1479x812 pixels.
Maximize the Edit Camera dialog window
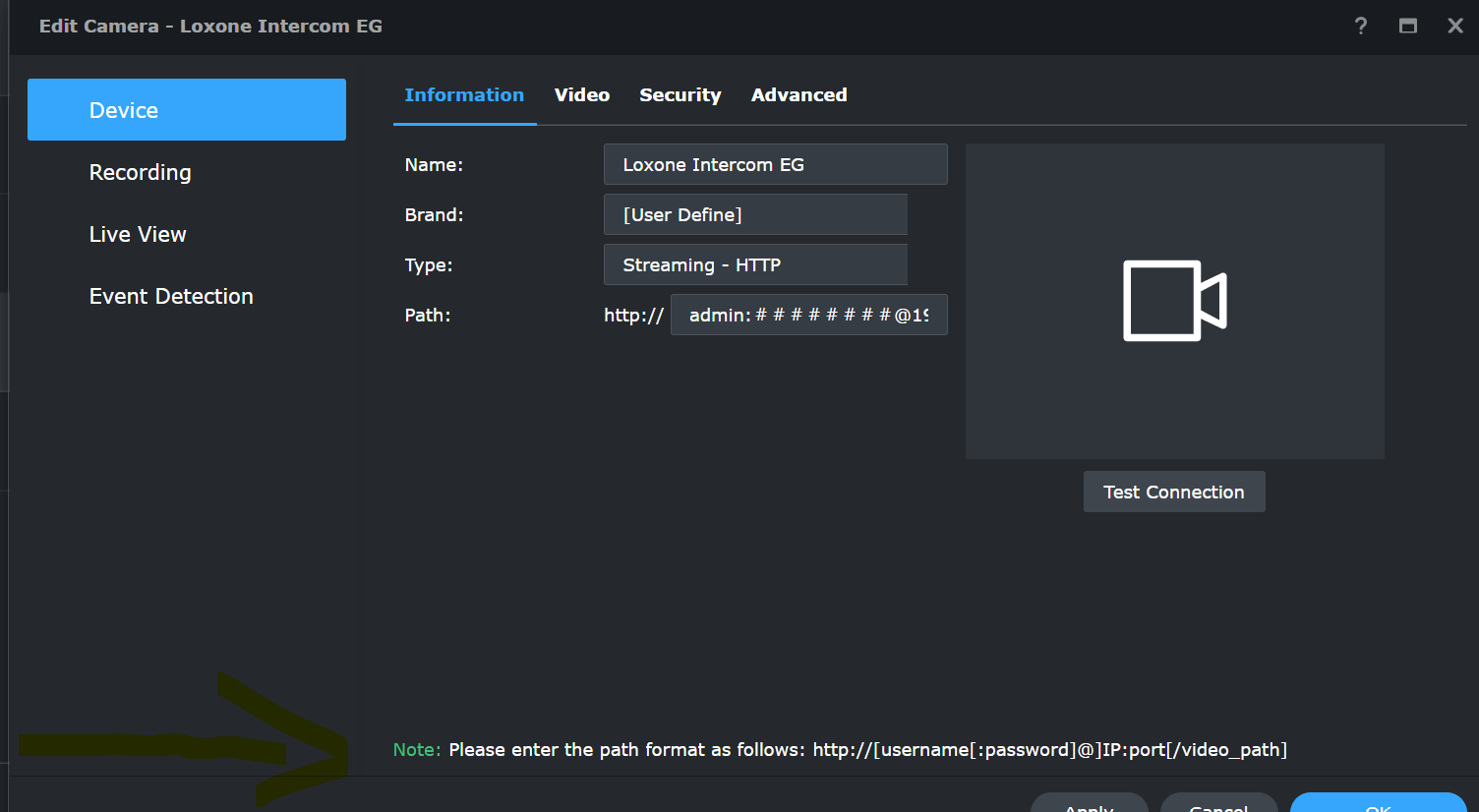pyautogui.click(x=1408, y=27)
